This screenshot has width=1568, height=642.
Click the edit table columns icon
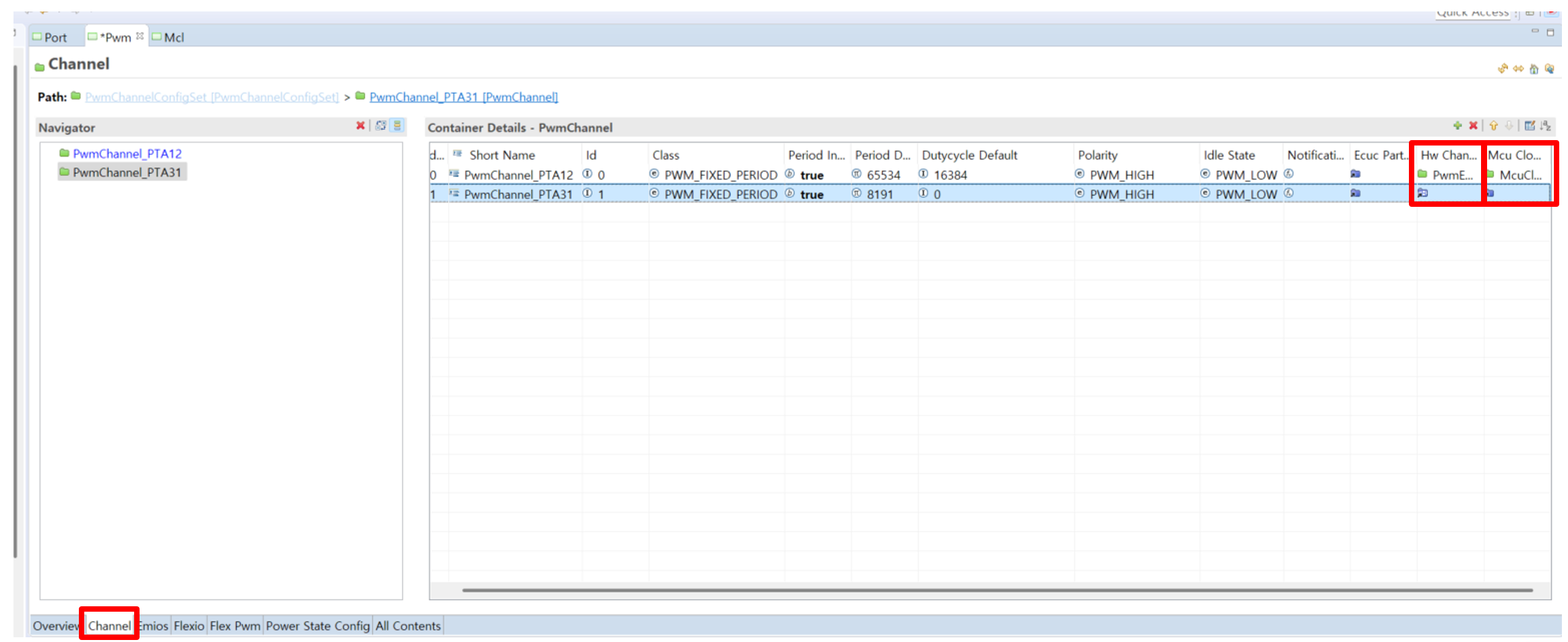(1530, 126)
